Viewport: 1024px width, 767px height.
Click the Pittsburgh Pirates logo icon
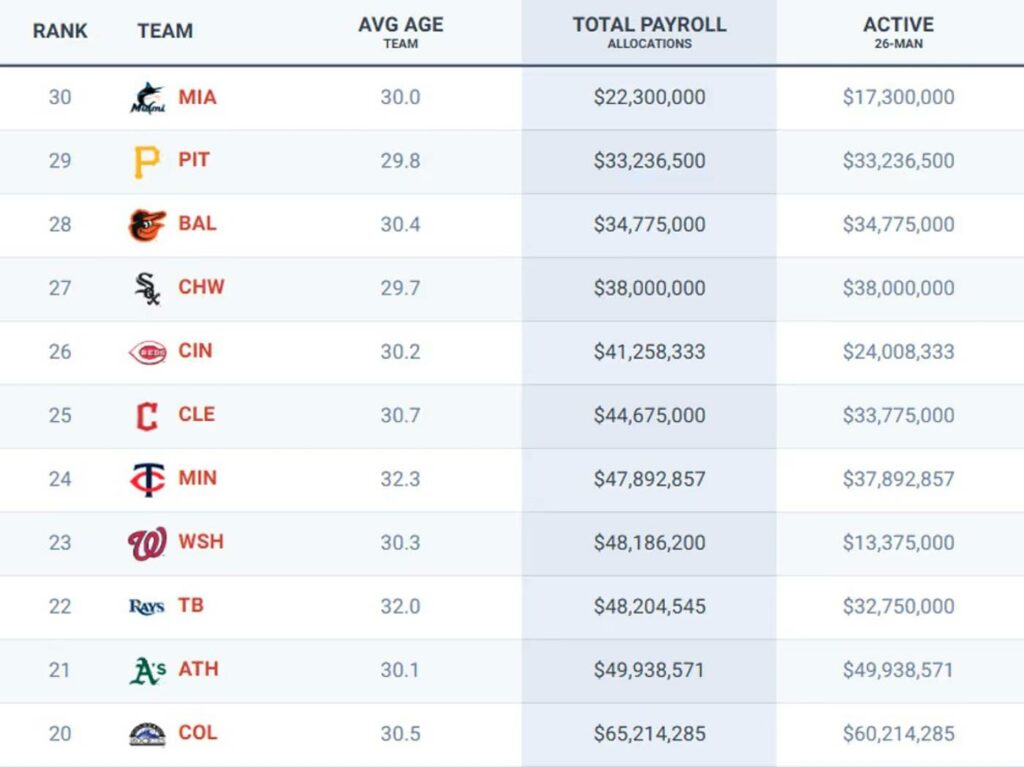tap(147, 161)
